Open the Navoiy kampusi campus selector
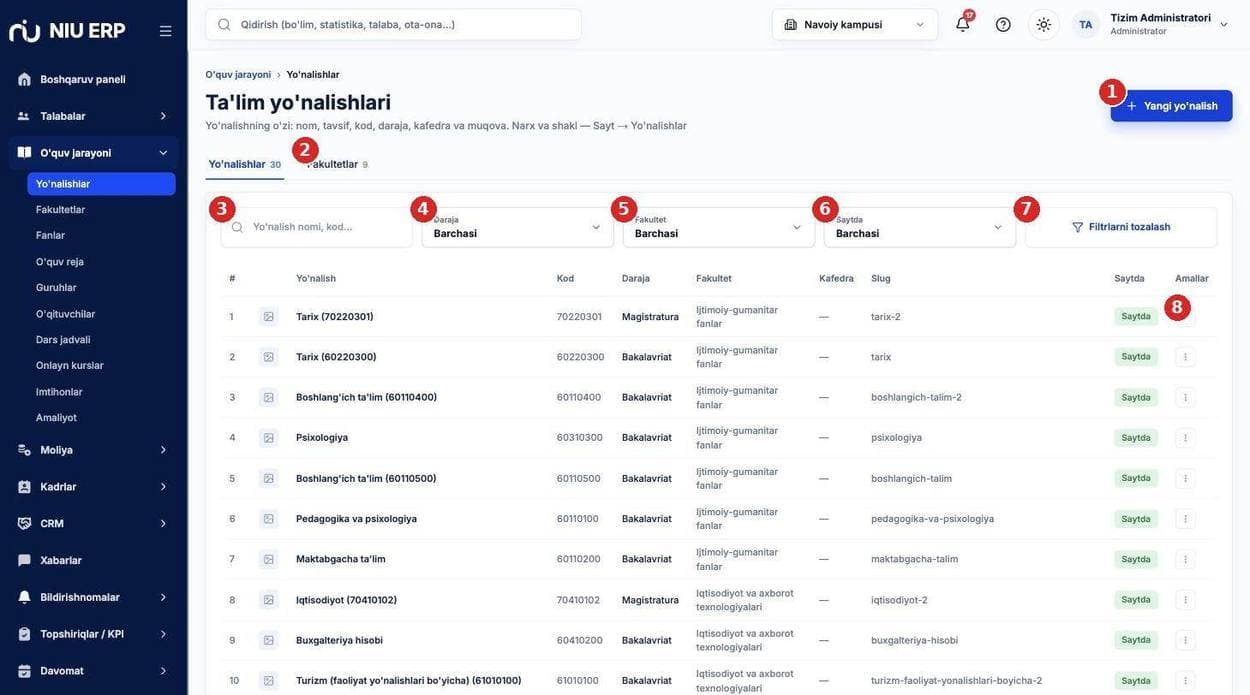Screen dimensions: 1250x695 (x=855, y=24)
